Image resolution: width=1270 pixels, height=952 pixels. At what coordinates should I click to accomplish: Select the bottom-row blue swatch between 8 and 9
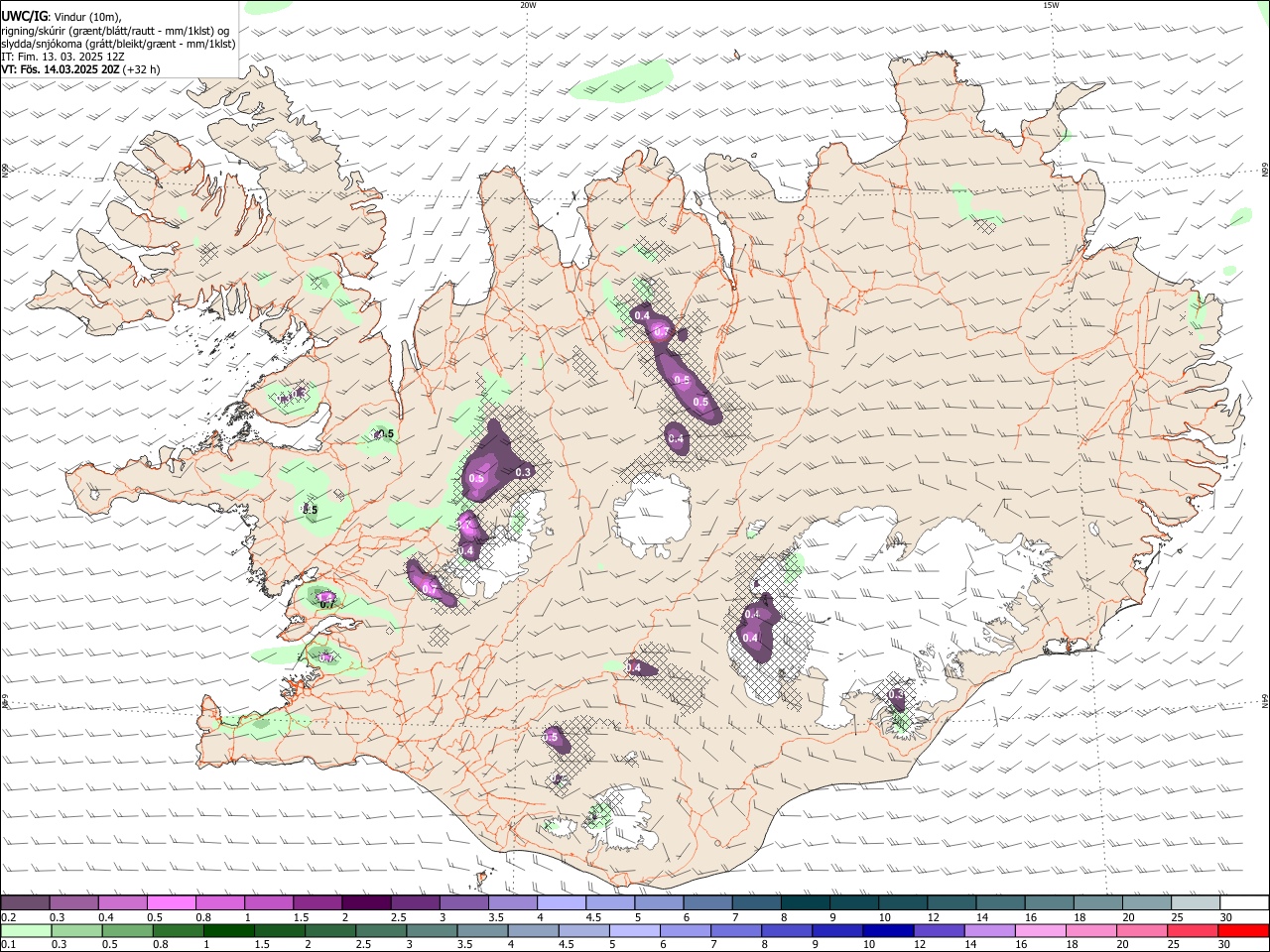pos(788,930)
